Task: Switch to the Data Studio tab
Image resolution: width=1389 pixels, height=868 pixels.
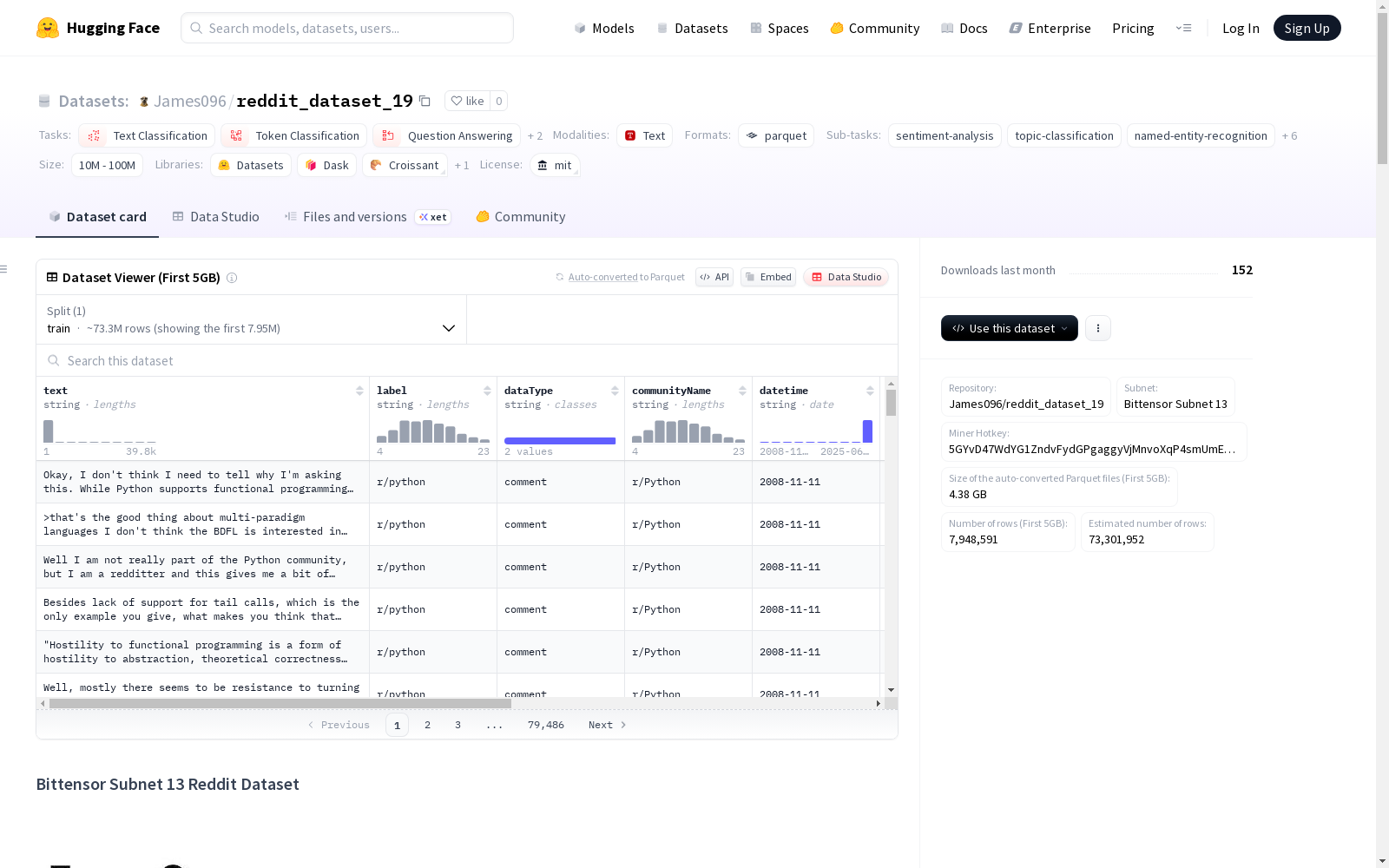Action: coord(215,217)
